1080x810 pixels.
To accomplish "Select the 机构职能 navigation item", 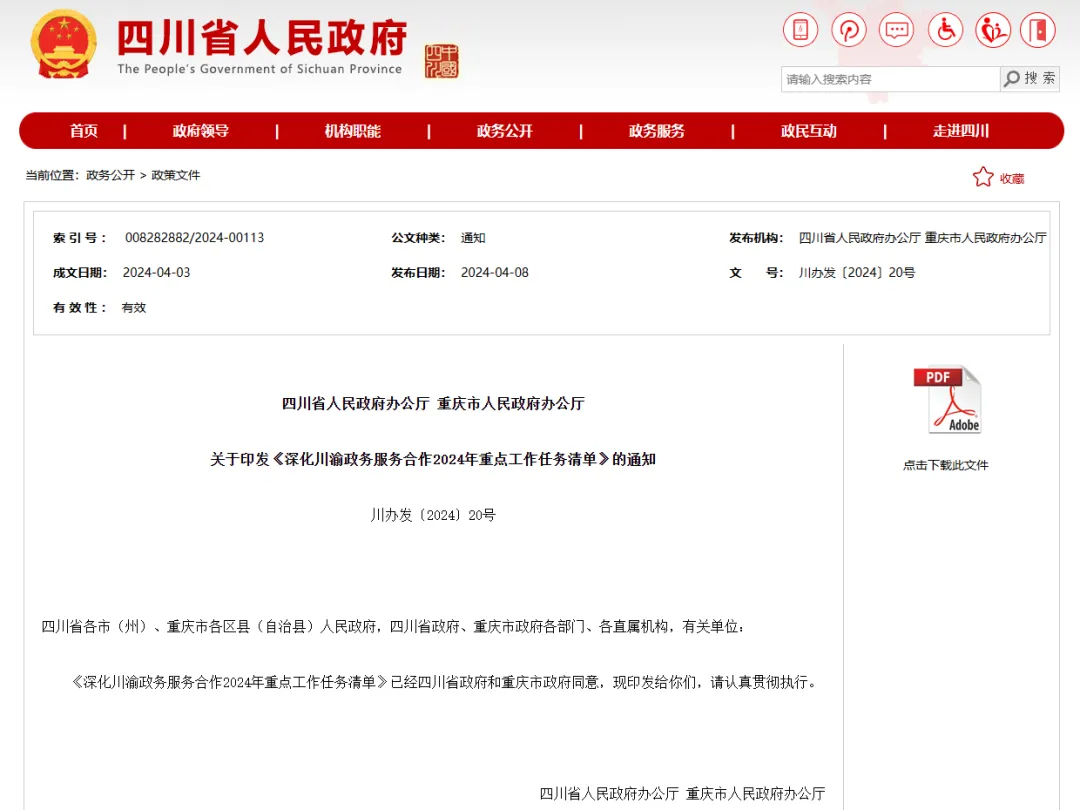I will (x=353, y=131).
